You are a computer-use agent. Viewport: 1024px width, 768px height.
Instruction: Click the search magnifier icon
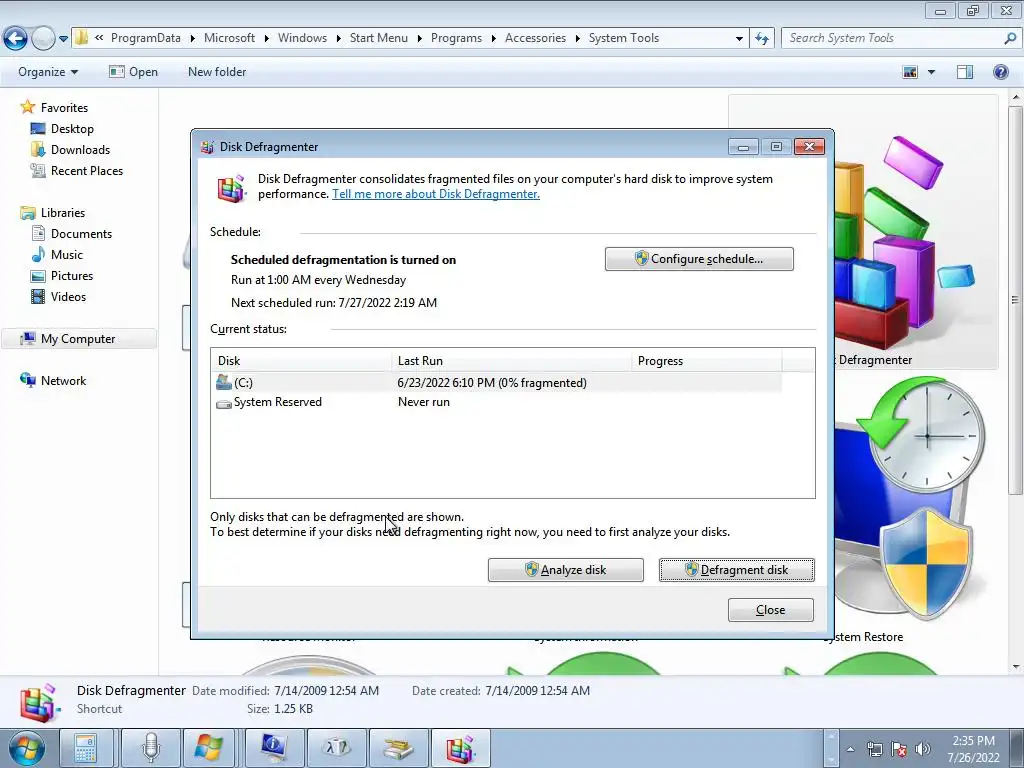(1010, 38)
